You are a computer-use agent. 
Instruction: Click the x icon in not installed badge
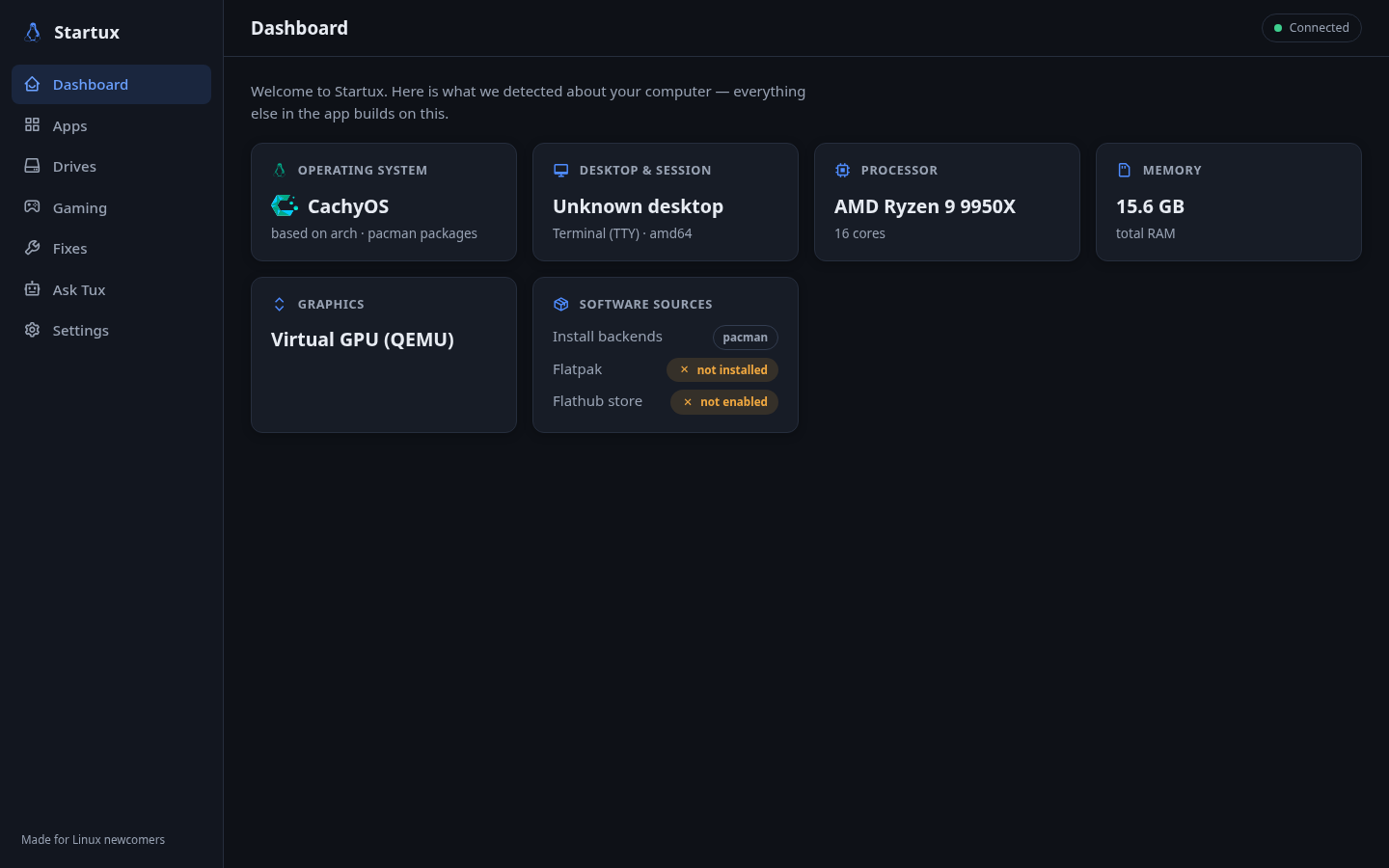(684, 369)
